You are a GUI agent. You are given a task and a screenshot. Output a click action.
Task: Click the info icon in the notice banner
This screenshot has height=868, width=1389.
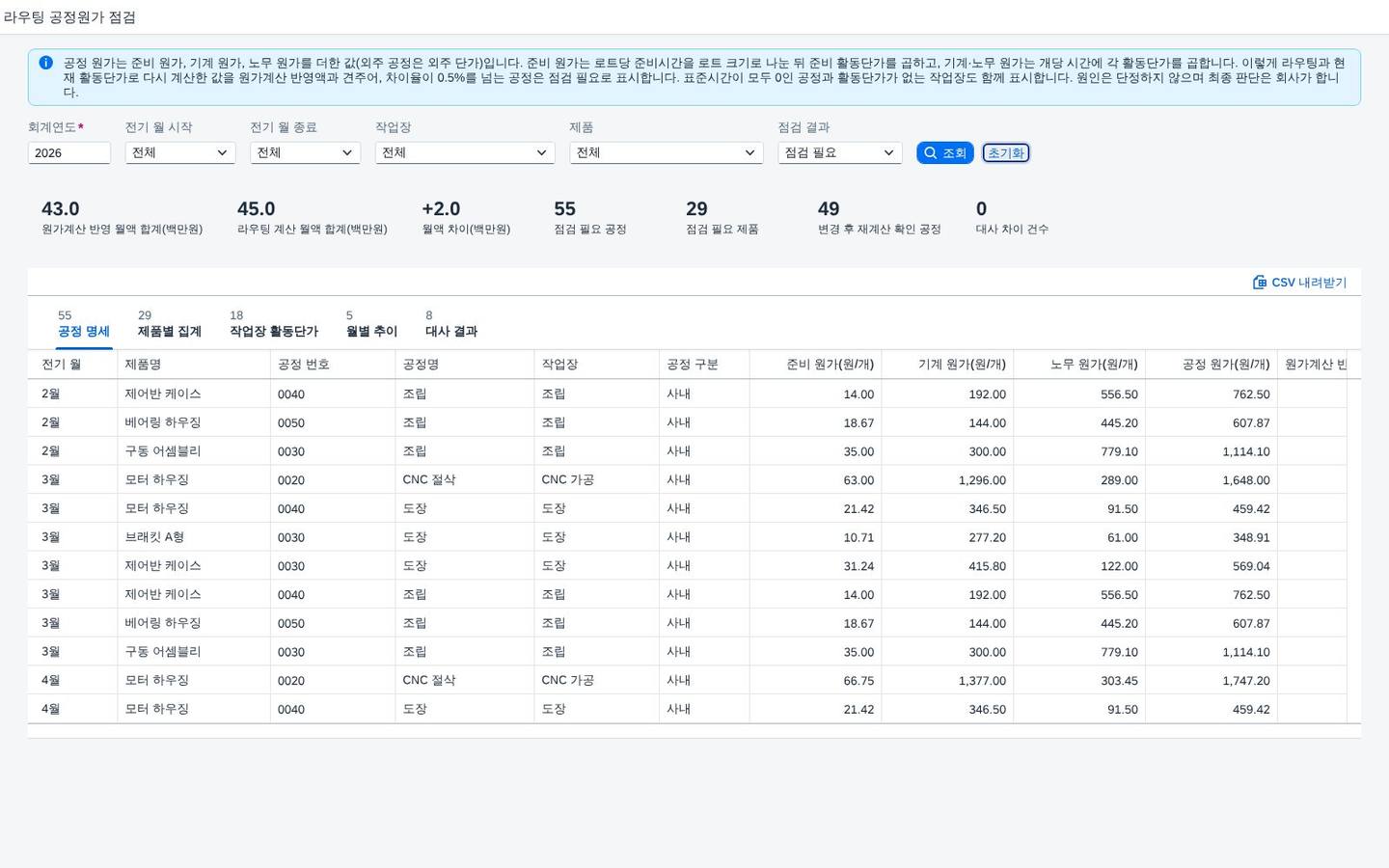pos(45,63)
